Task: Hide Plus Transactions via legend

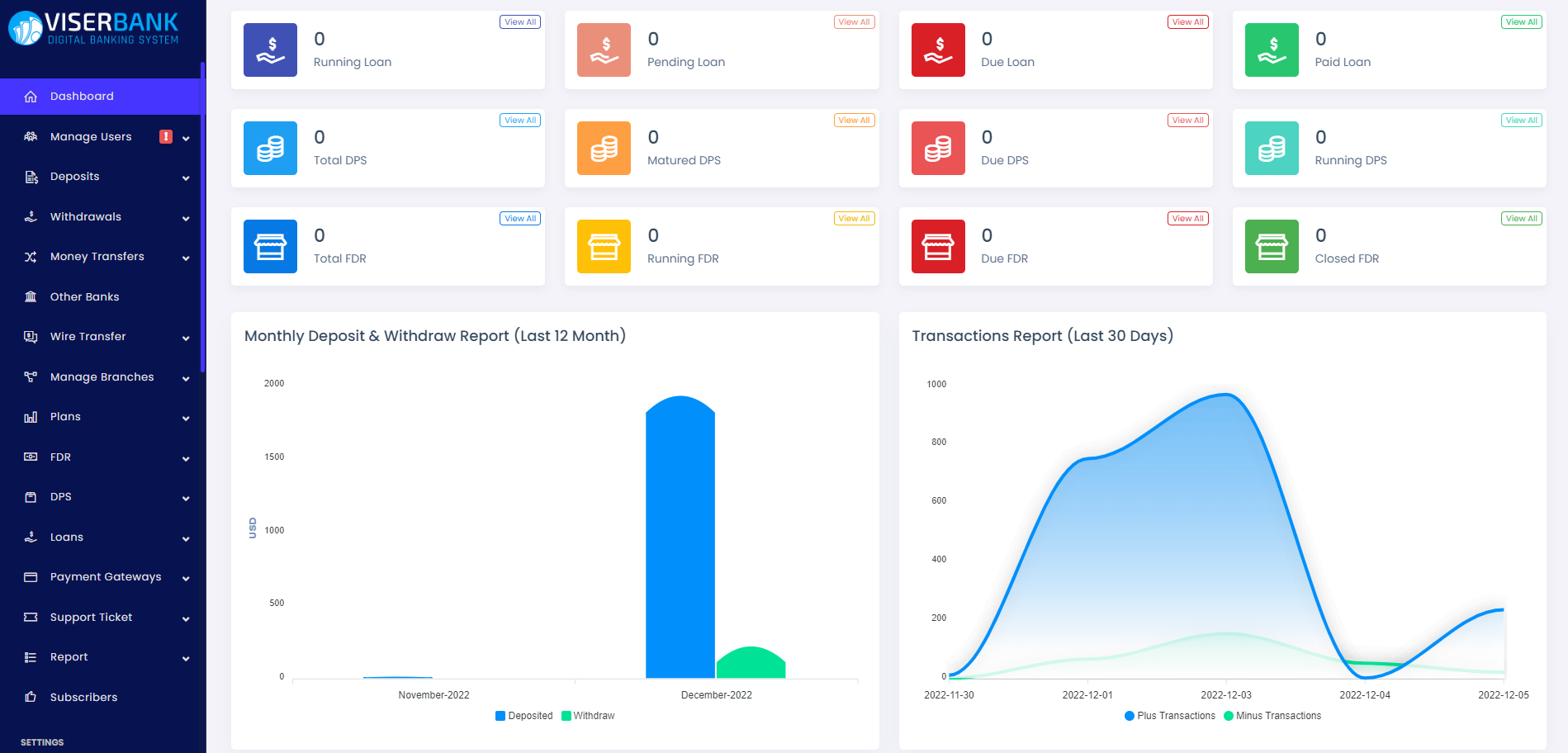Action: tap(1170, 716)
